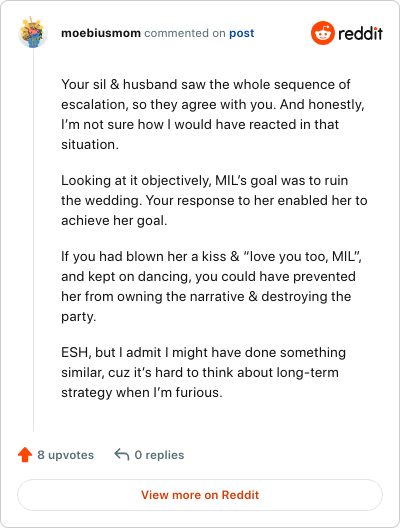Image resolution: width=400 pixels, height=528 pixels.
Task: Click the paragraph starting 'ESH, but I admit'
Action: [203, 372]
